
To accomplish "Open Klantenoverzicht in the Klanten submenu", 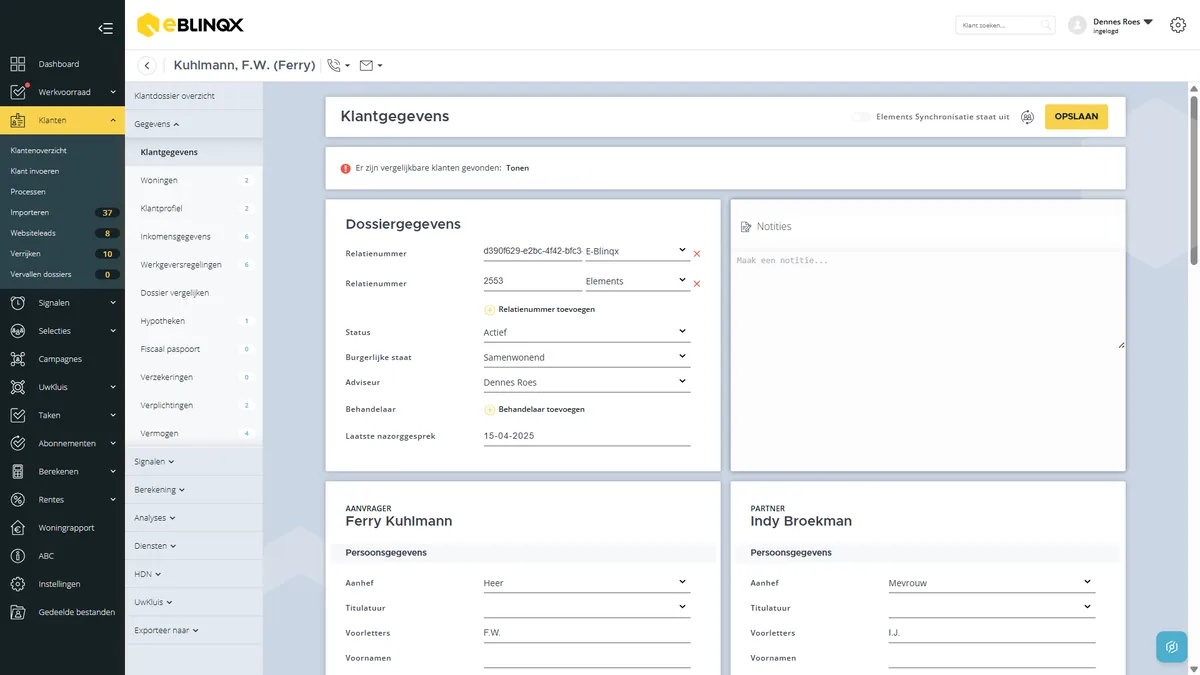I will tap(38, 151).
